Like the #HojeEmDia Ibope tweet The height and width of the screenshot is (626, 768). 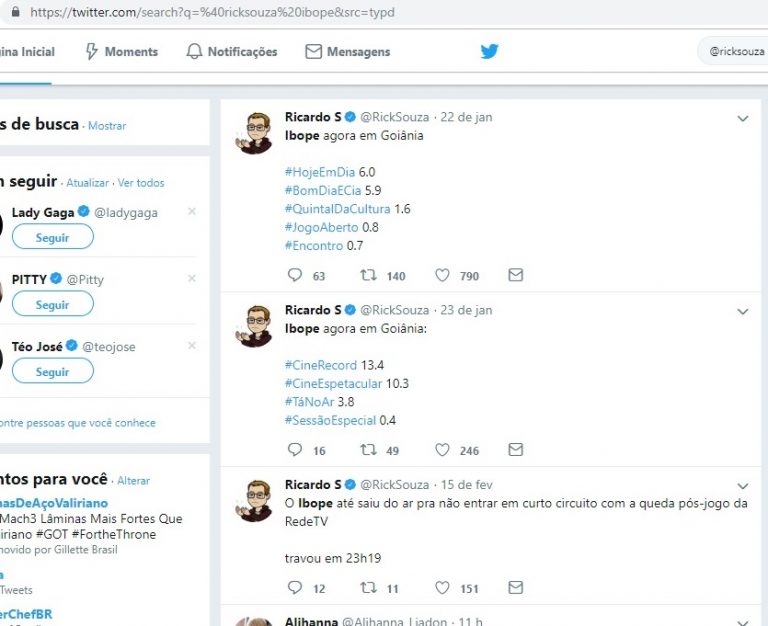(x=442, y=275)
